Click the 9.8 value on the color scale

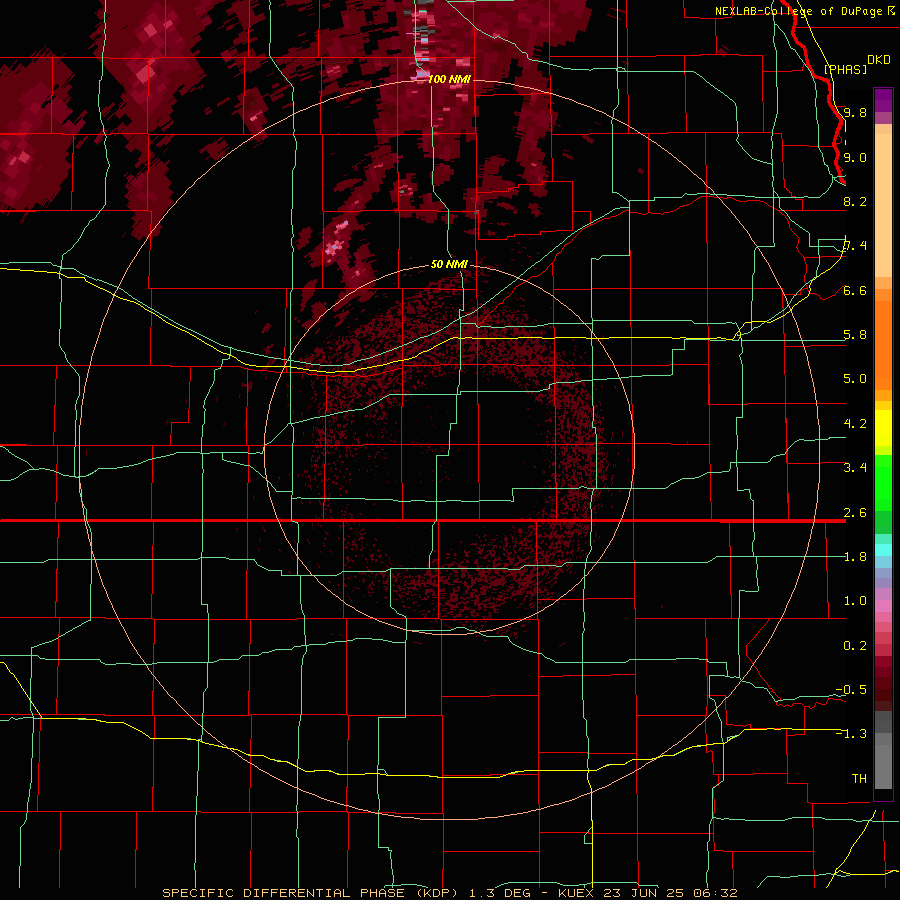click(x=855, y=113)
